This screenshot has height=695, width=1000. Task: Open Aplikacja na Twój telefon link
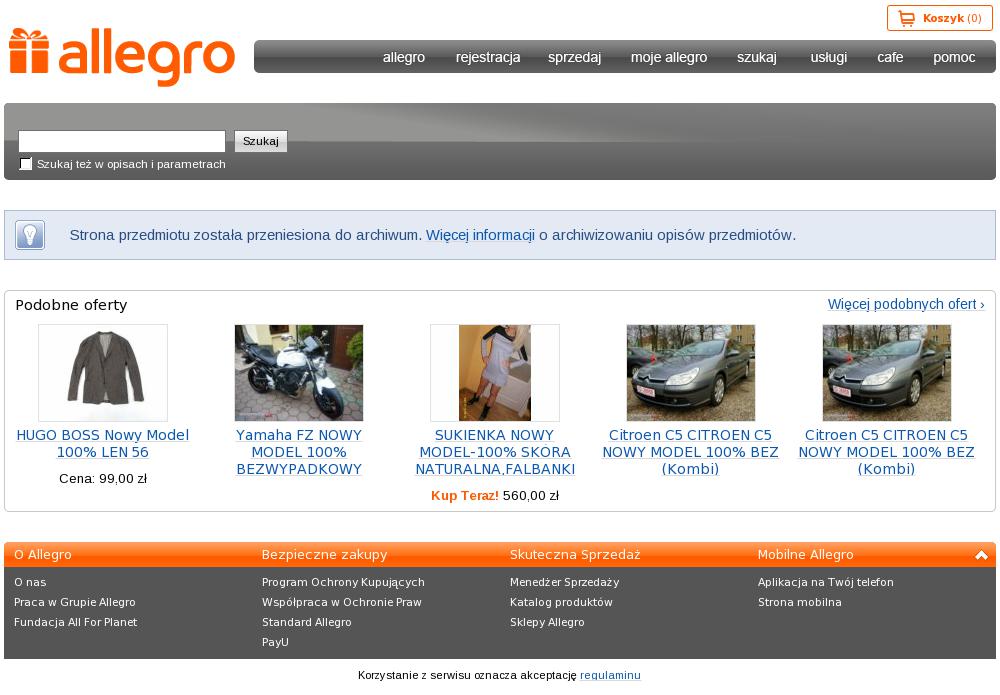[x=825, y=582]
